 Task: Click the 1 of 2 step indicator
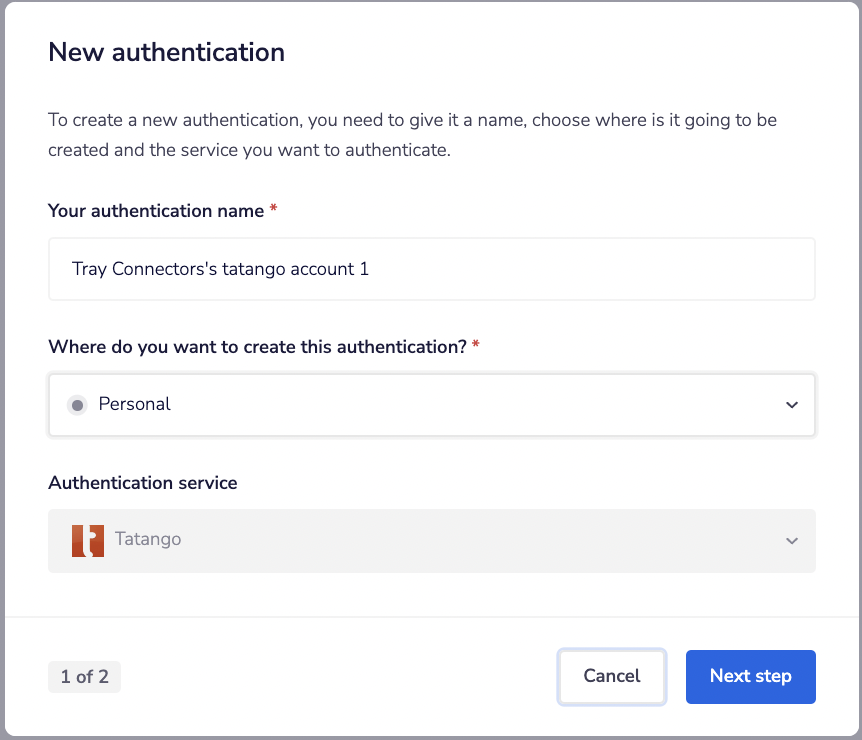coord(84,676)
